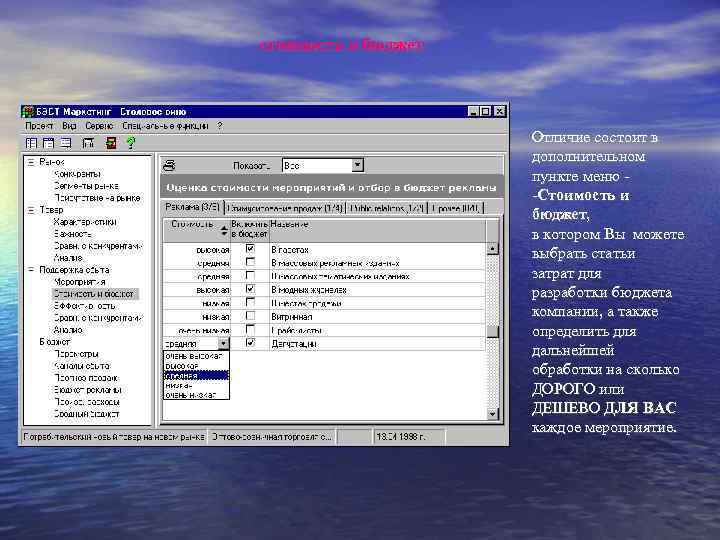Click the red exit door toolbar icon
The height and width of the screenshot is (540, 720).
pyautogui.click(x=111, y=143)
